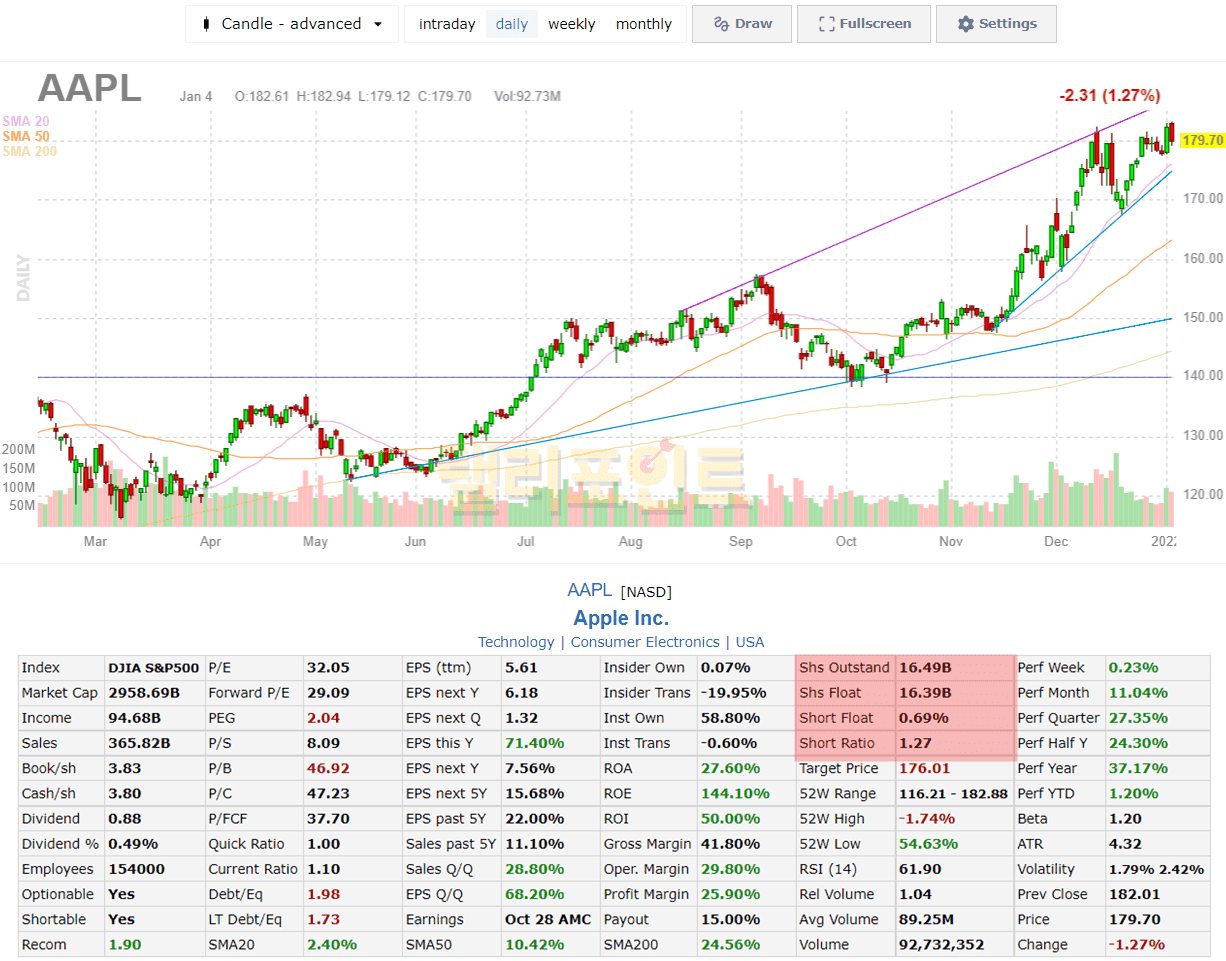Open the Consumer Electronics industry link

pos(644,642)
